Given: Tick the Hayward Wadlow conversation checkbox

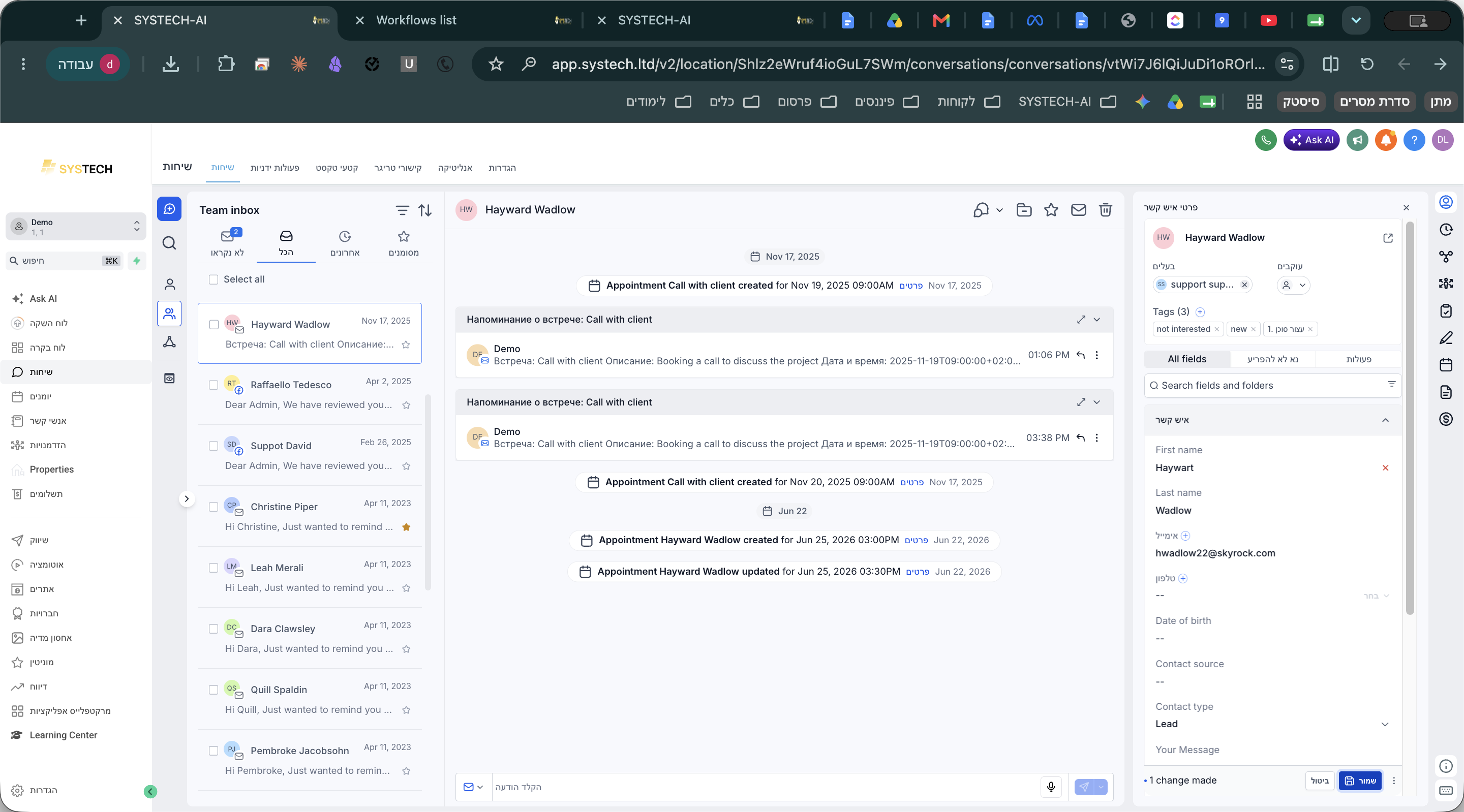Looking at the screenshot, I should point(213,325).
